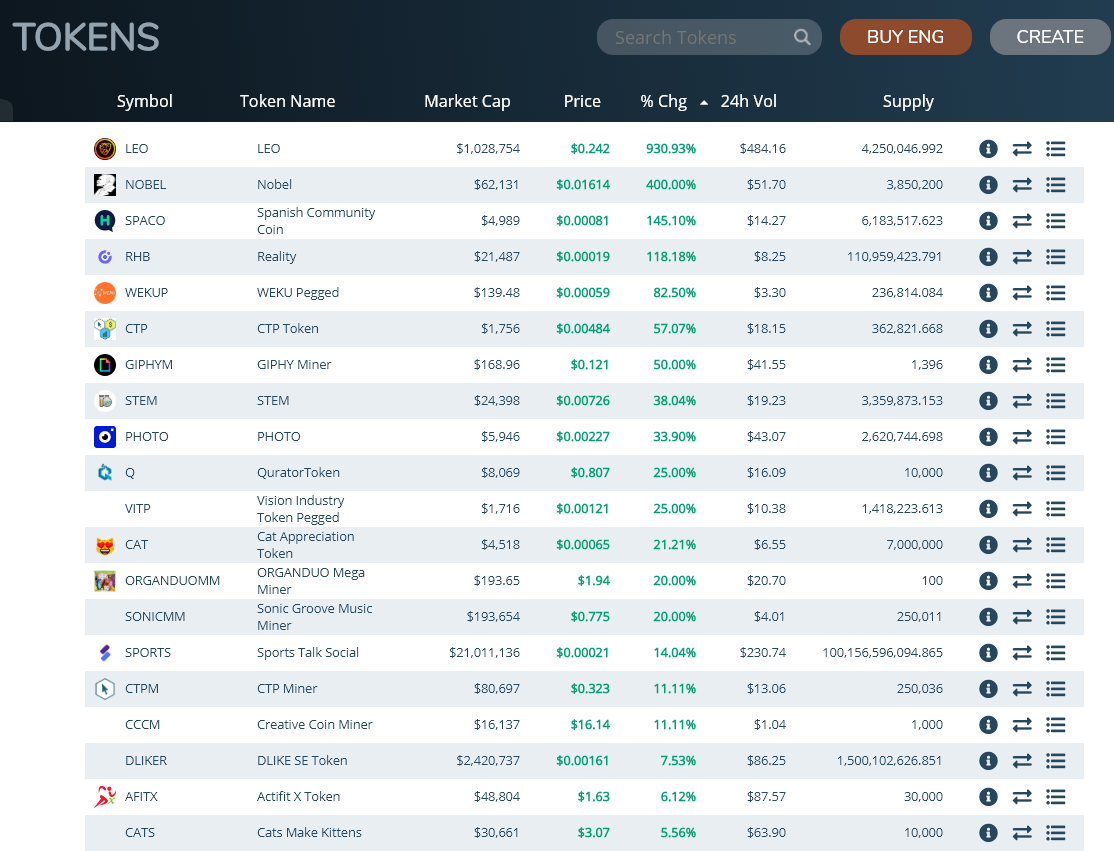Viewport: 1114px width, 851px height.
Task: Click the search magnifier icon
Action: [x=802, y=37]
